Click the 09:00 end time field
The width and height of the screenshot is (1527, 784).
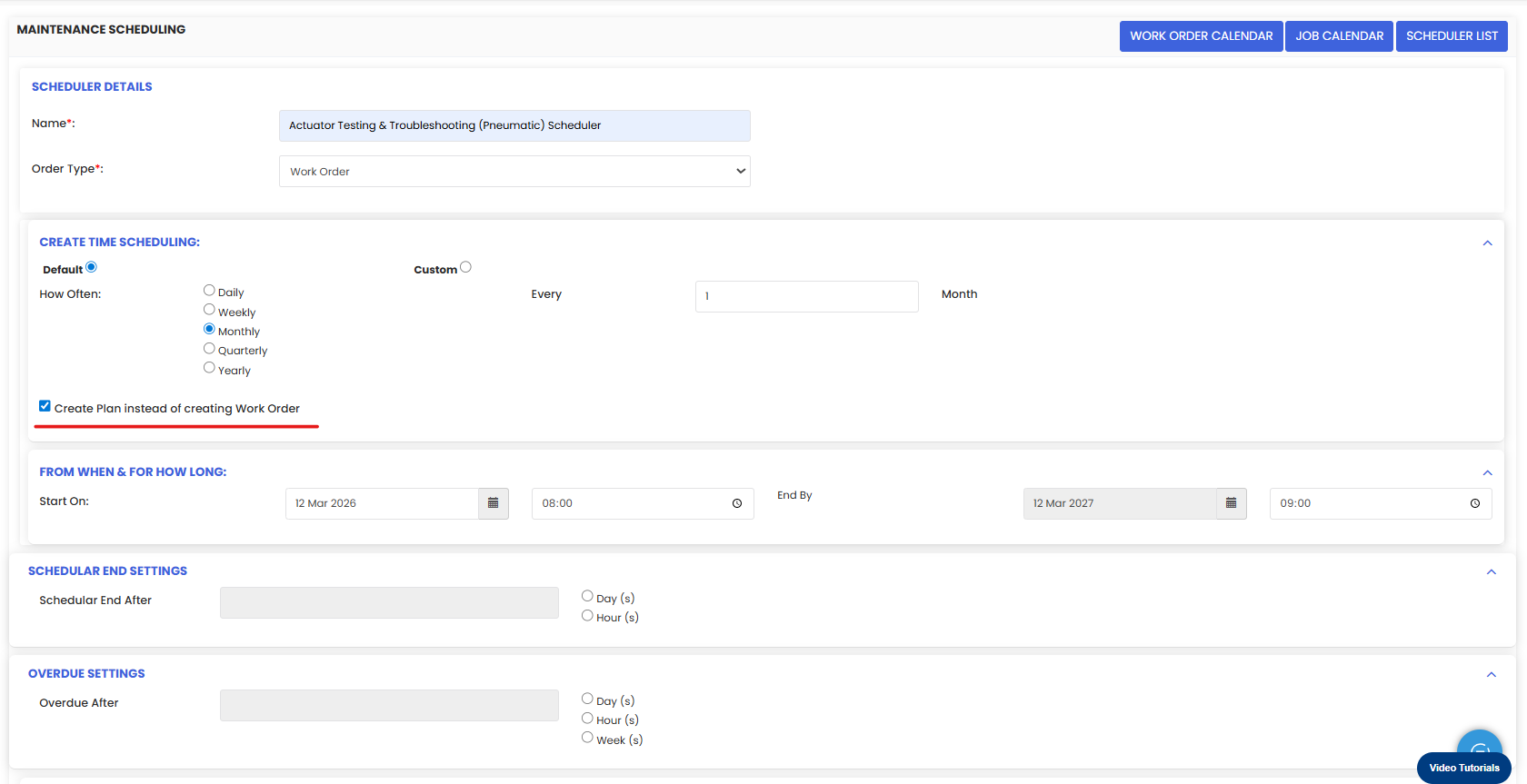1381,503
